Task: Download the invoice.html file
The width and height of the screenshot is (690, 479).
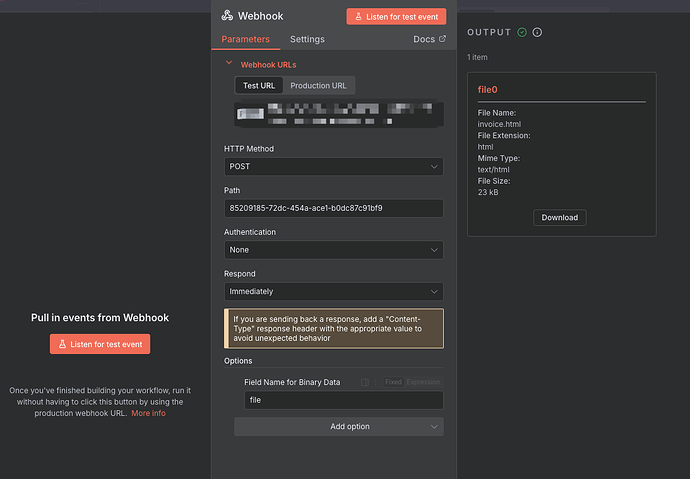Action: click(x=559, y=218)
